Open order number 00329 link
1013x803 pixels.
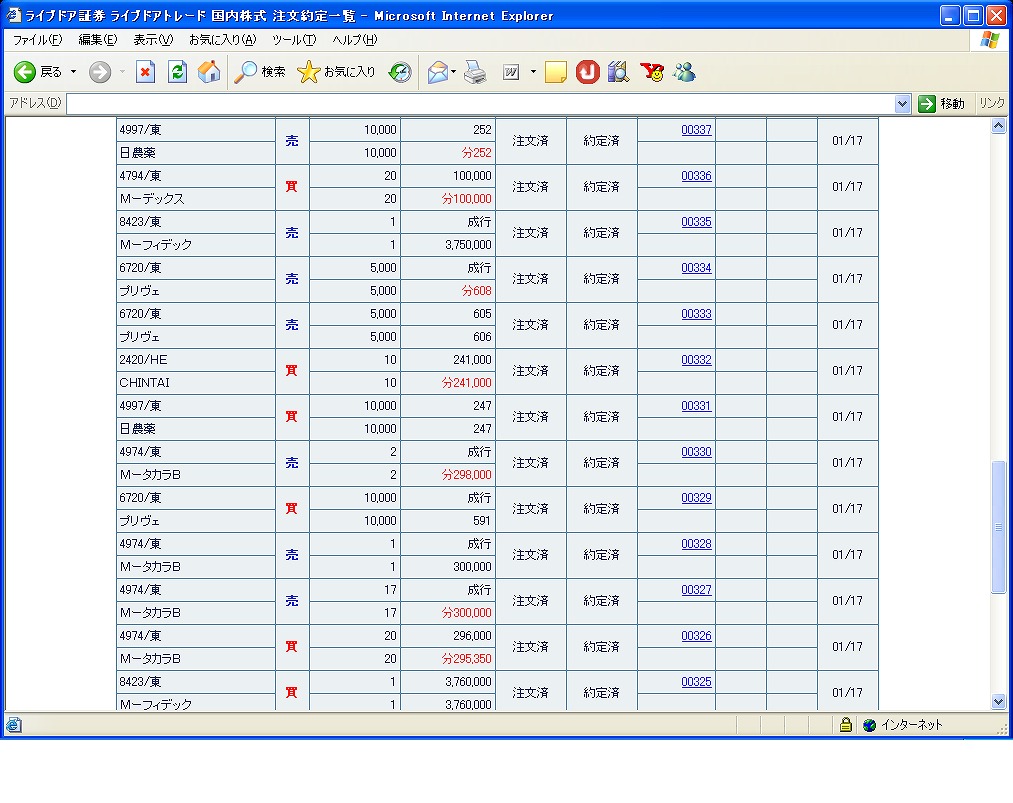pyautogui.click(x=696, y=497)
